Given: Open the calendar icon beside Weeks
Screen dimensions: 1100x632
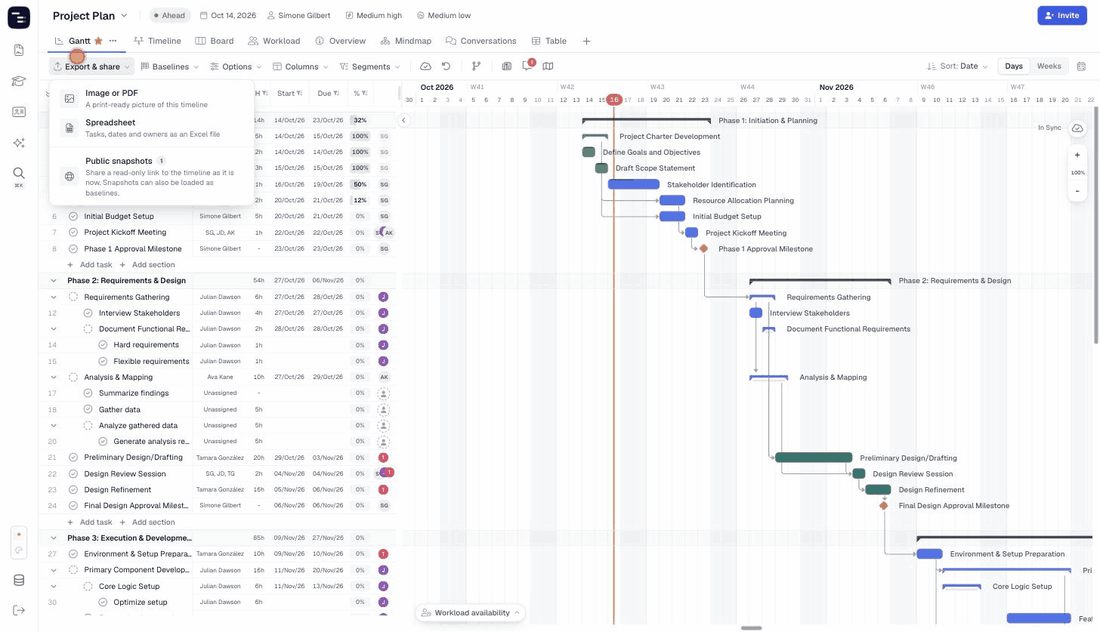Looking at the screenshot, I should (x=1081, y=67).
